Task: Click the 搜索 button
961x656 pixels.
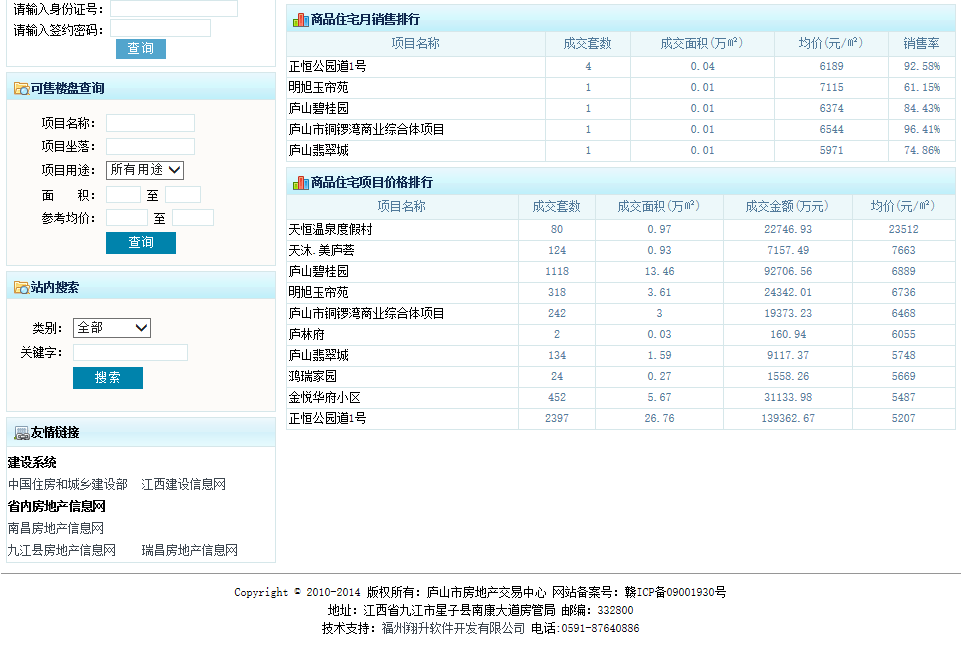Action: point(108,378)
